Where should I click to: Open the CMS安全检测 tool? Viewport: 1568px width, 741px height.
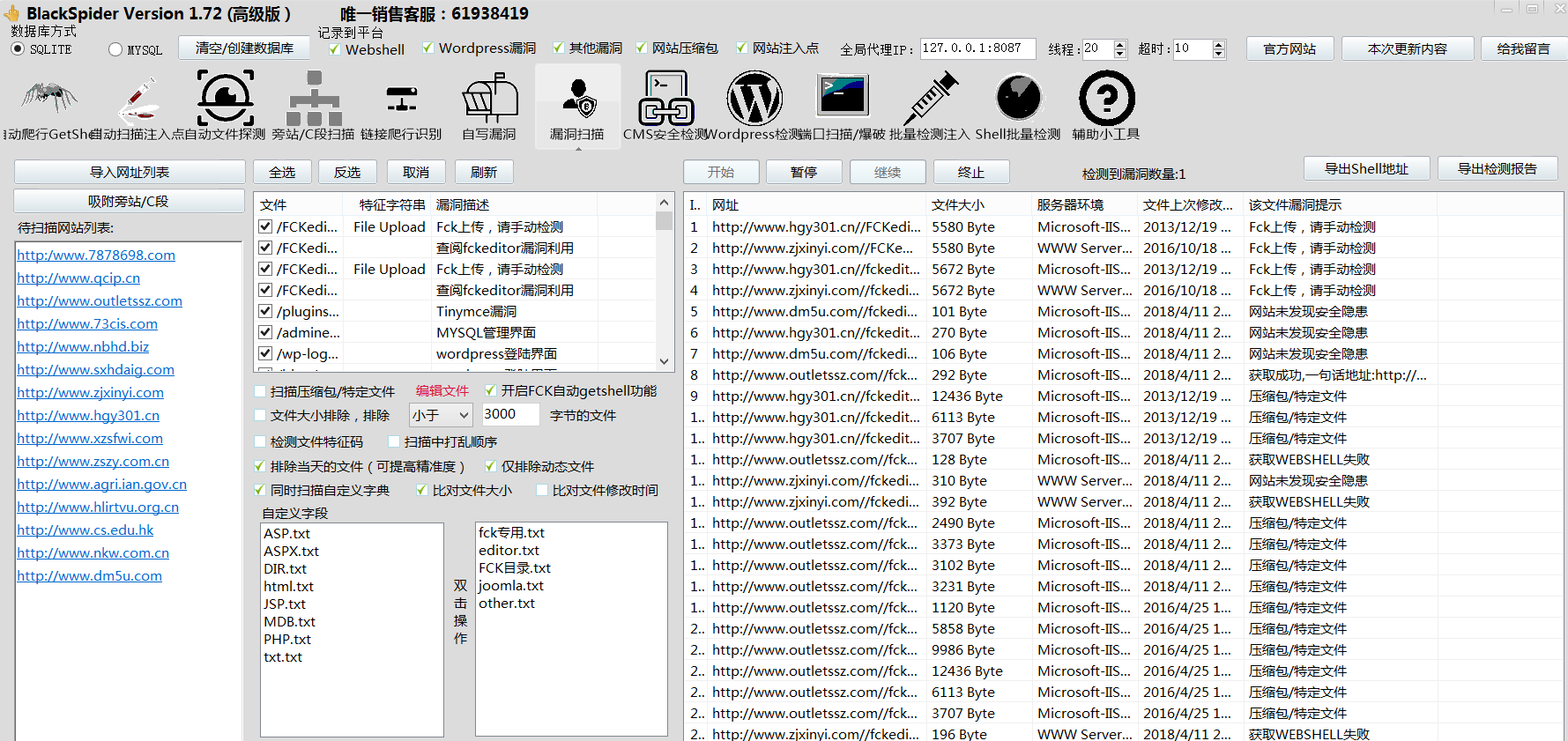pos(665,107)
